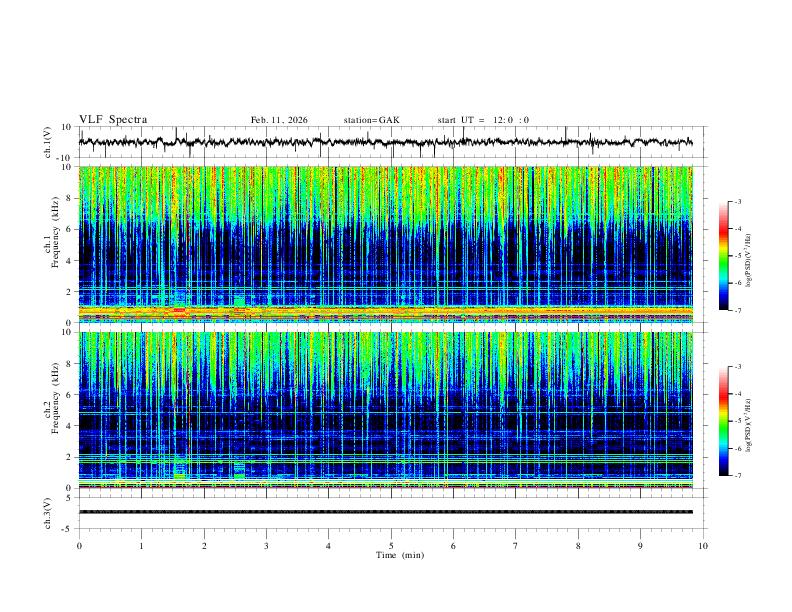Click the ch.1 PSD color scale bar
Screen dimensions: 792x612
coord(724,256)
